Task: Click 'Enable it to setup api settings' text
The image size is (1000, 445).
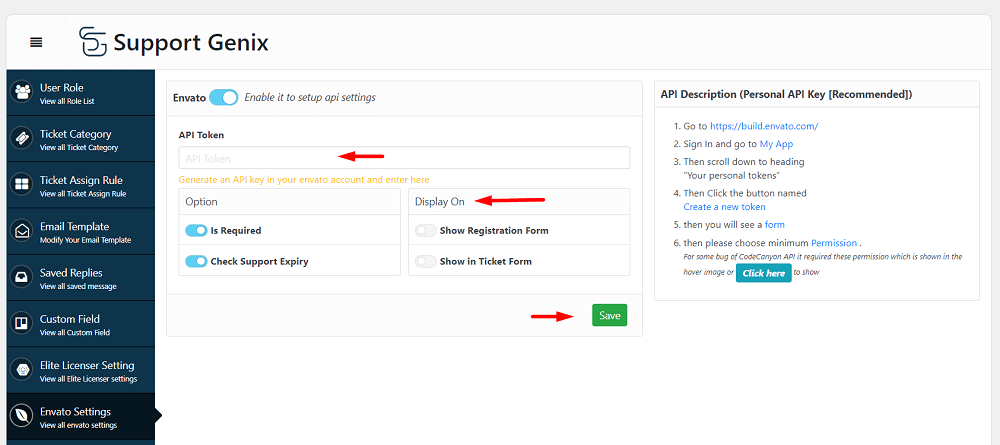Action: (310, 98)
